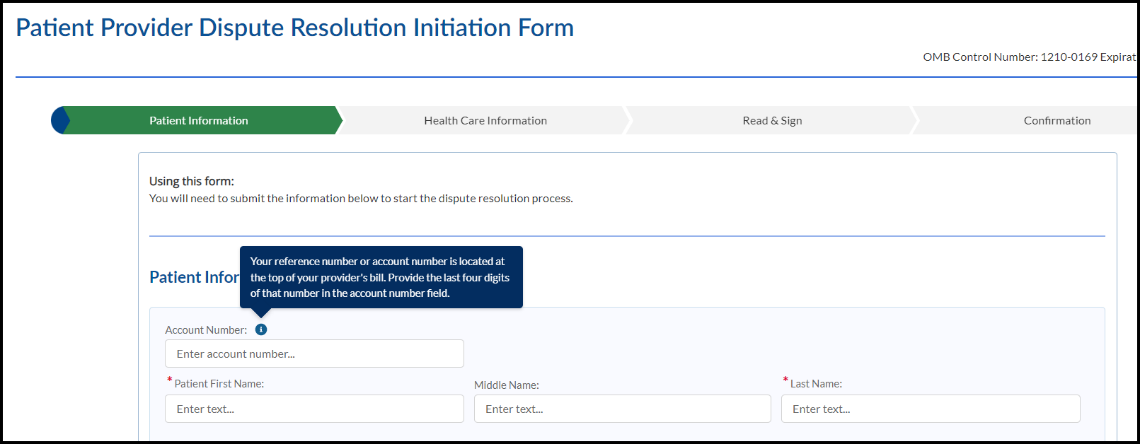Click into the Patient First Name field

coord(314,409)
